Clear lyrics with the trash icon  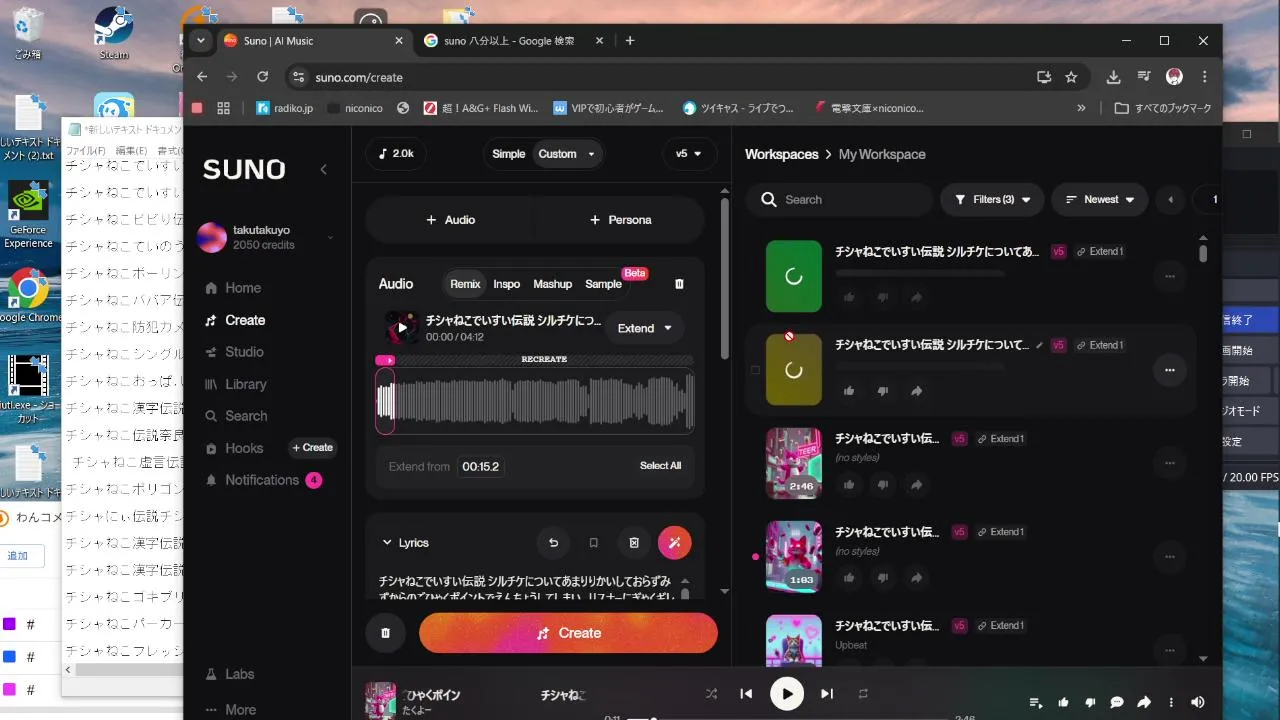pyautogui.click(x=634, y=543)
